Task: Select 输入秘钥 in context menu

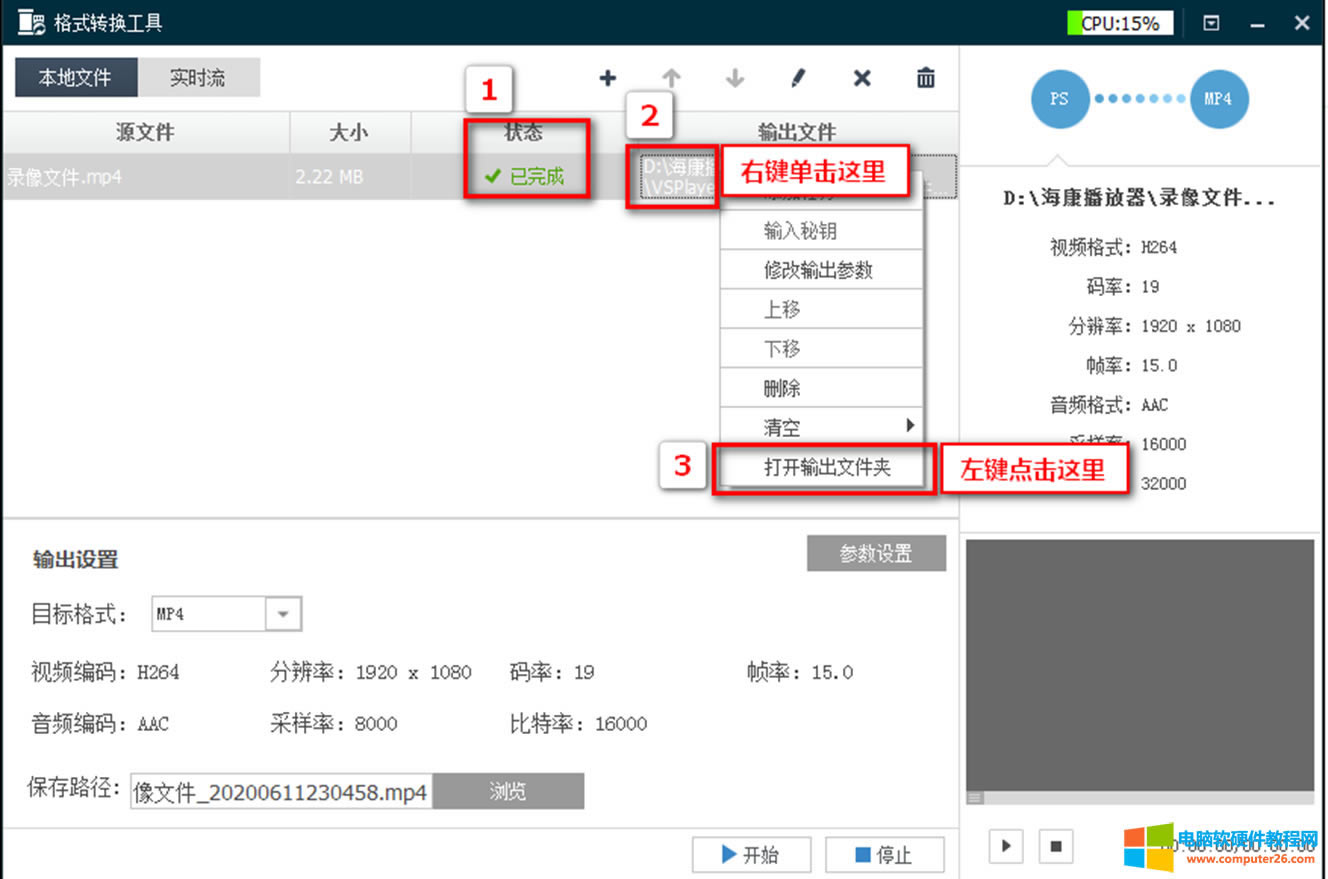Action: click(821, 231)
